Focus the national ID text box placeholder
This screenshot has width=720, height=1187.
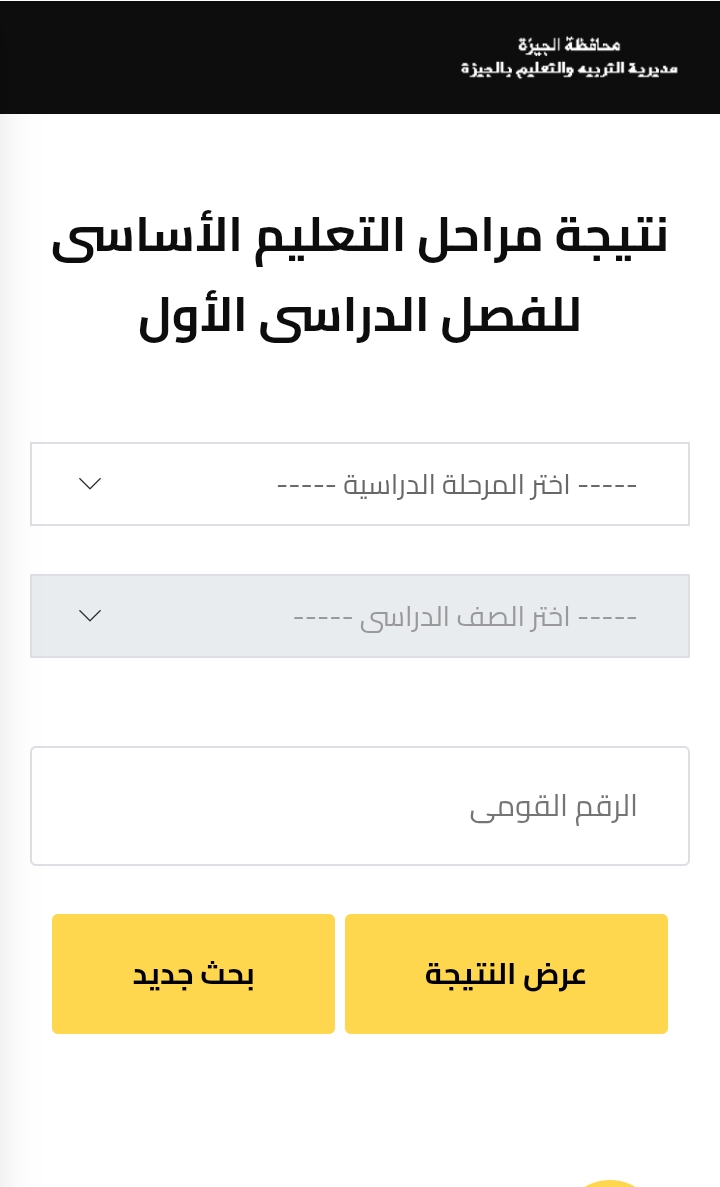pos(553,807)
